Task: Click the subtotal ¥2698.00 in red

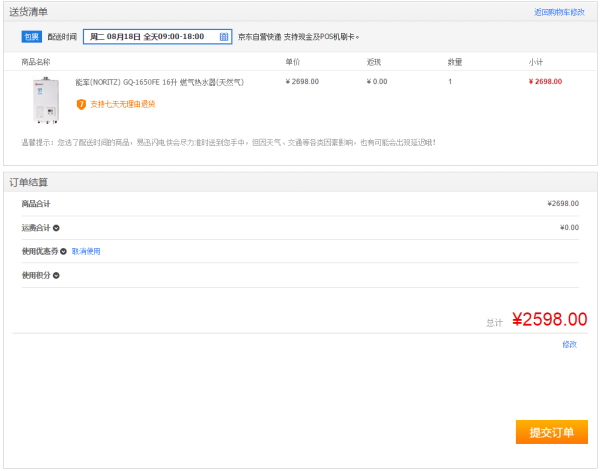Action: (x=545, y=81)
